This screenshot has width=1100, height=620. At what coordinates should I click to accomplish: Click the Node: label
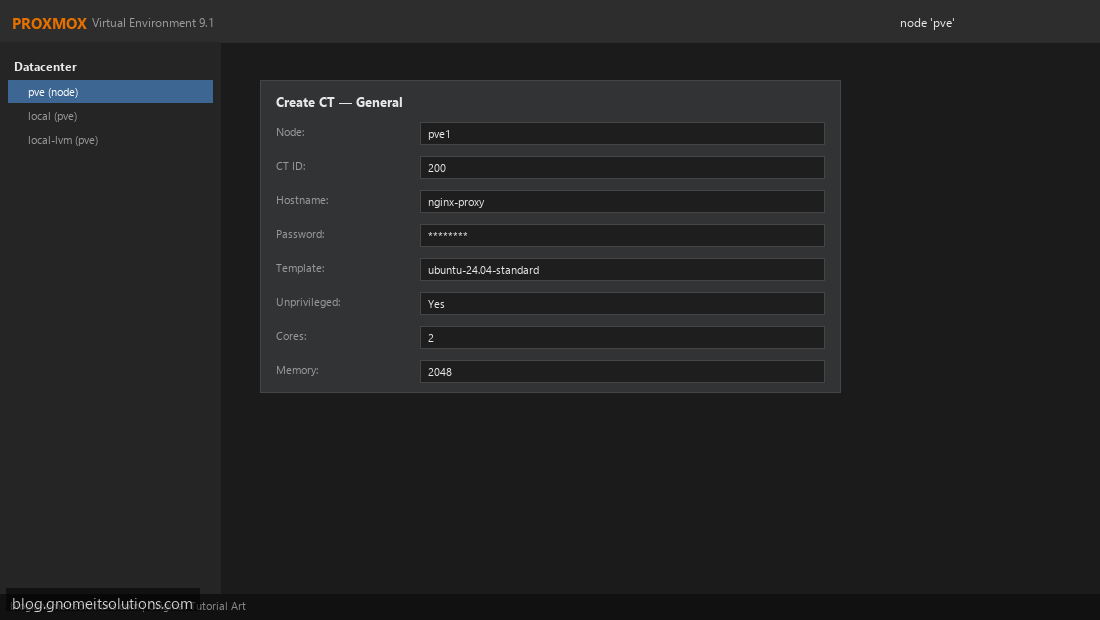(290, 132)
